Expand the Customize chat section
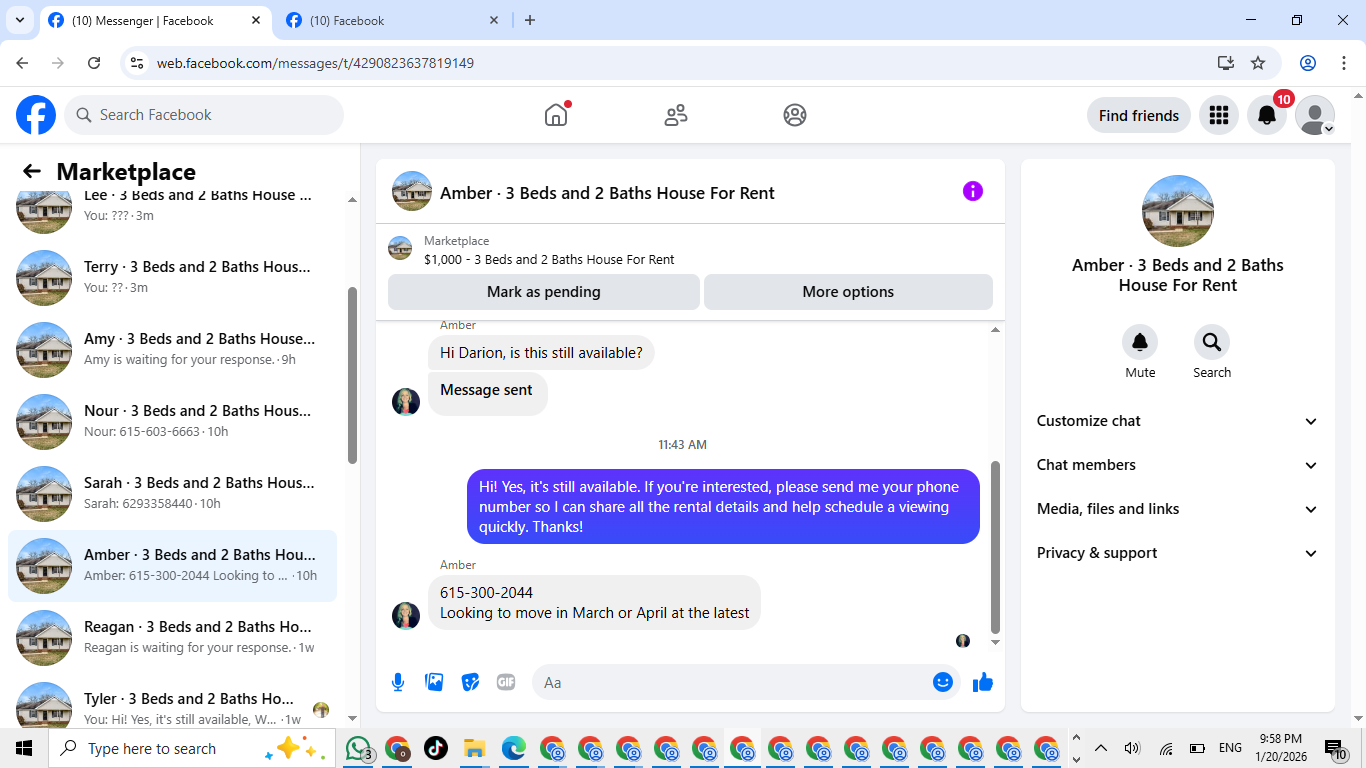1366x768 pixels. 1178,421
